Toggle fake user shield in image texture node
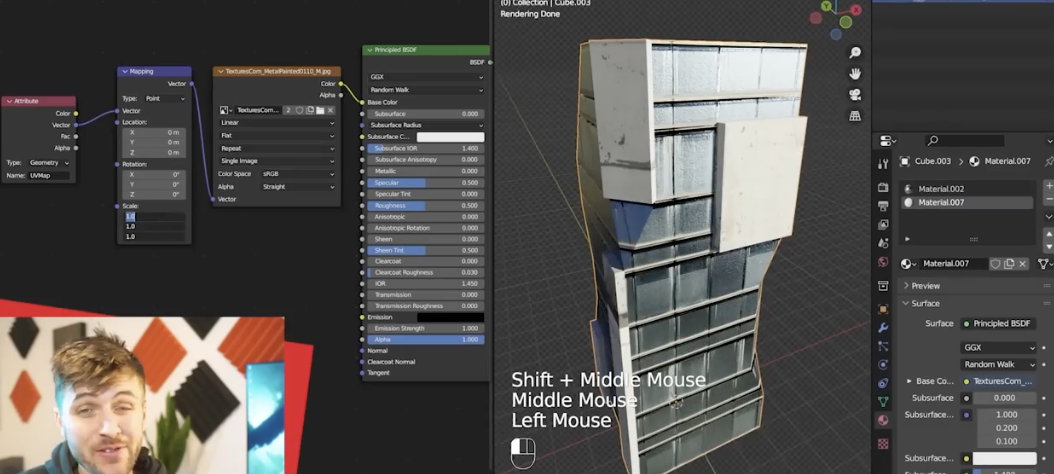 click(x=300, y=110)
